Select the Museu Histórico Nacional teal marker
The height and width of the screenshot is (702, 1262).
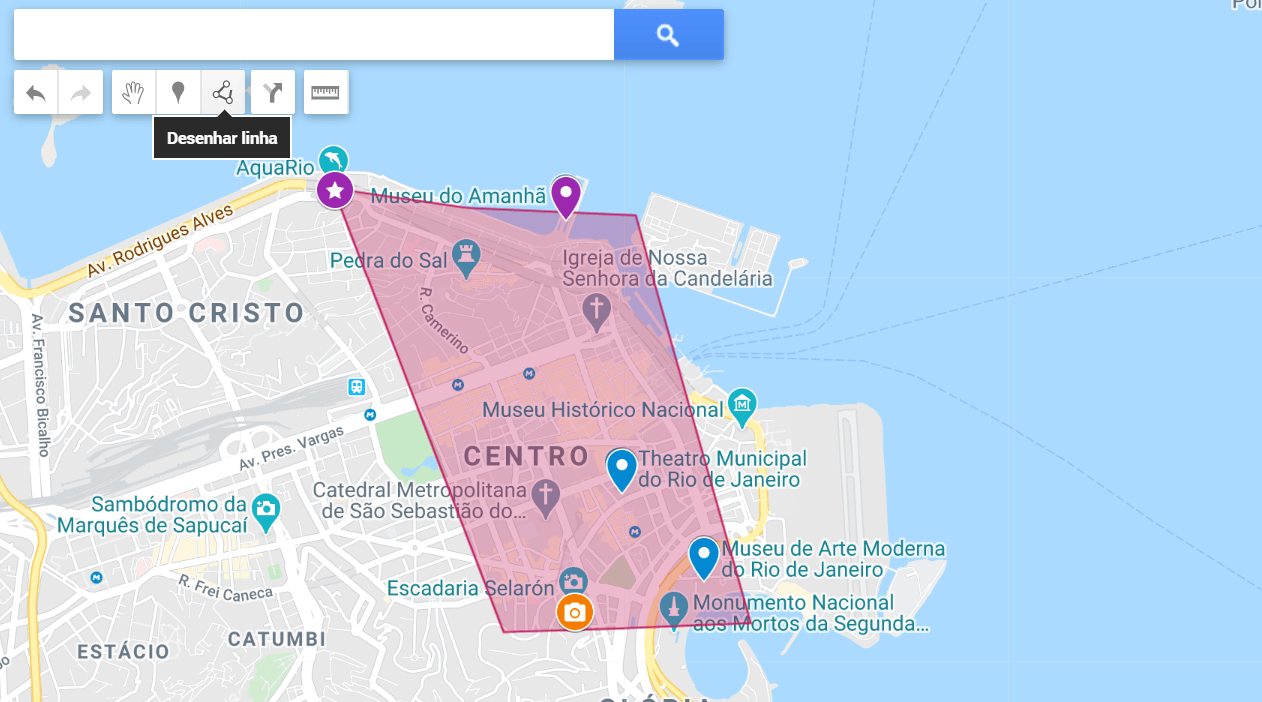[x=742, y=405]
